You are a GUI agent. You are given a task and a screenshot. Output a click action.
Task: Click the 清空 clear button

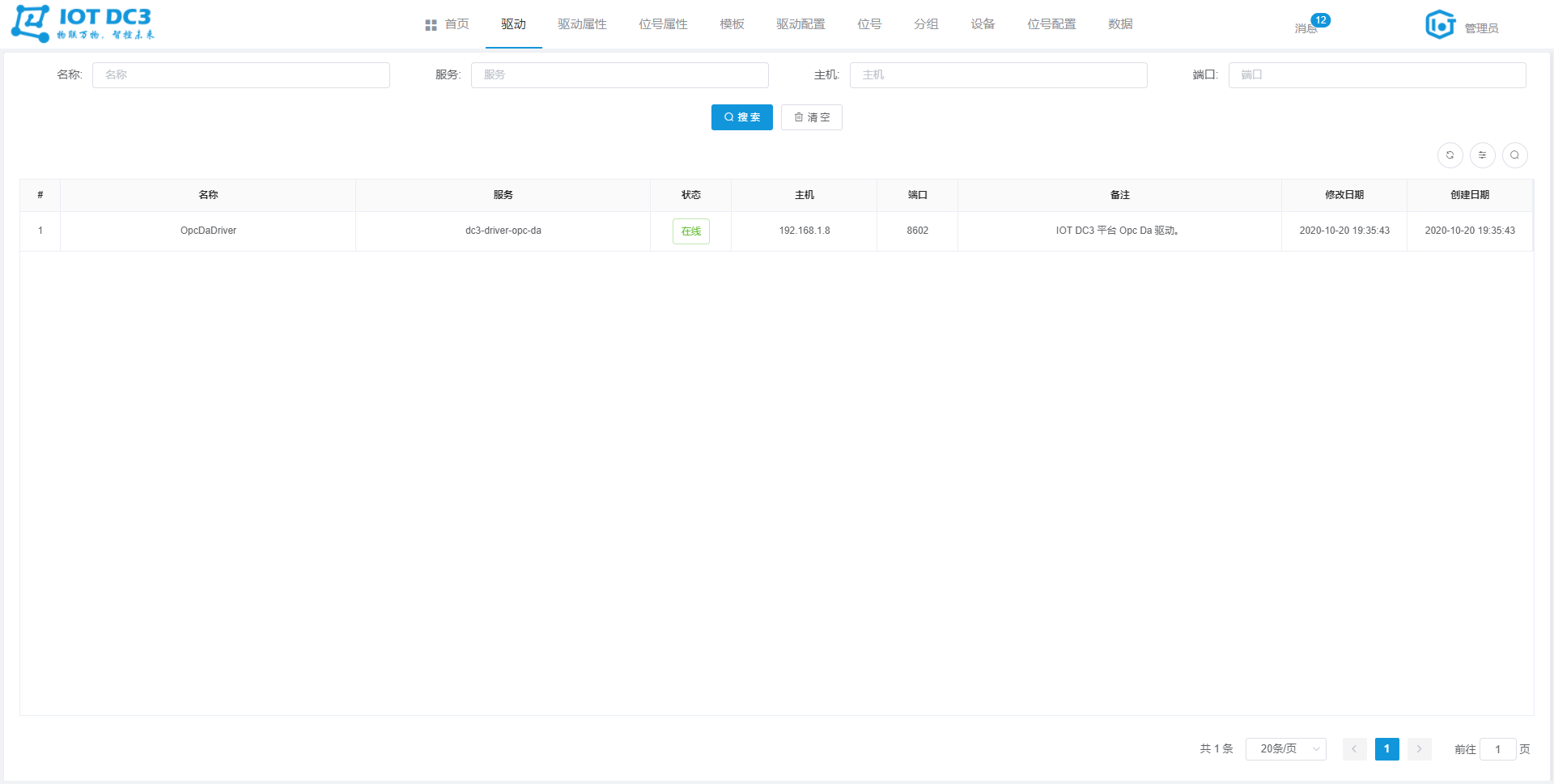pyautogui.click(x=811, y=117)
